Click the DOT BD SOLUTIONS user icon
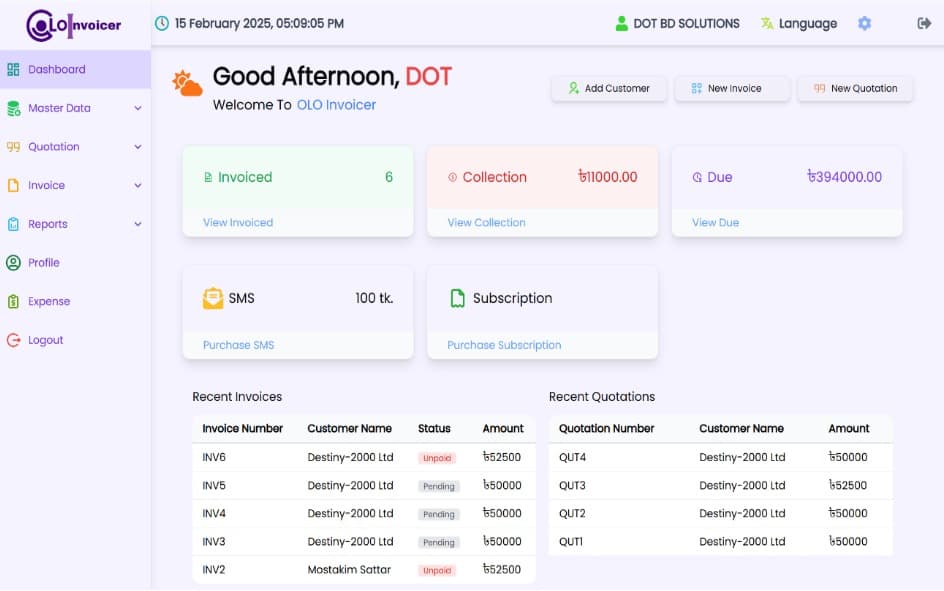This screenshot has width=944, height=591. [622, 23]
